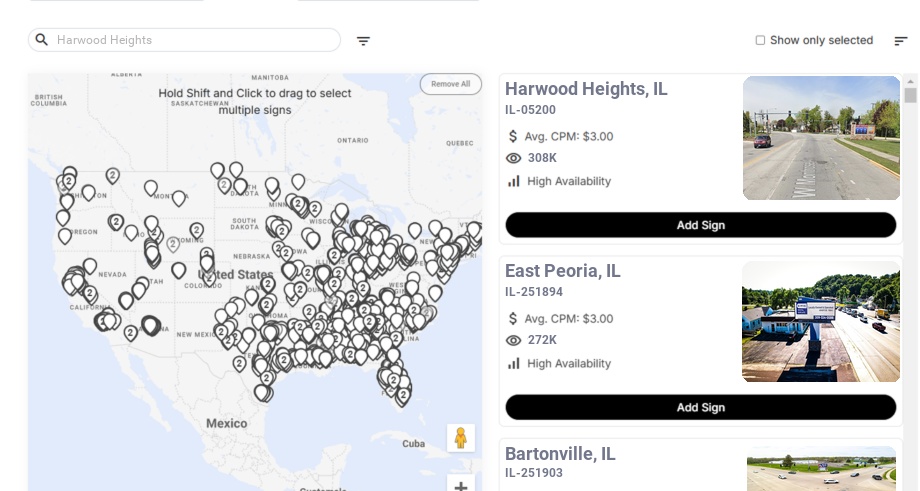Open the Bartonville aerial photo thumbnail
Image resolution: width=920 pixels, height=491 pixels.
821,468
